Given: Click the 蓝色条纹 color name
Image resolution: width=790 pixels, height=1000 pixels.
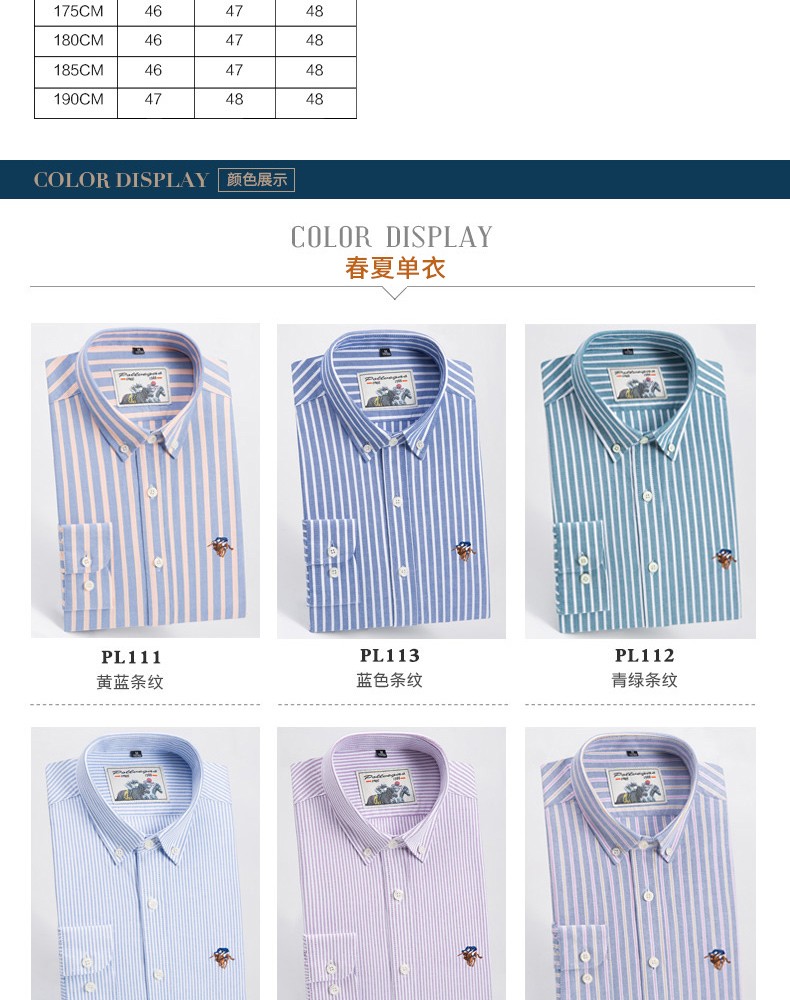Looking at the screenshot, I should [x=390, y=680].
